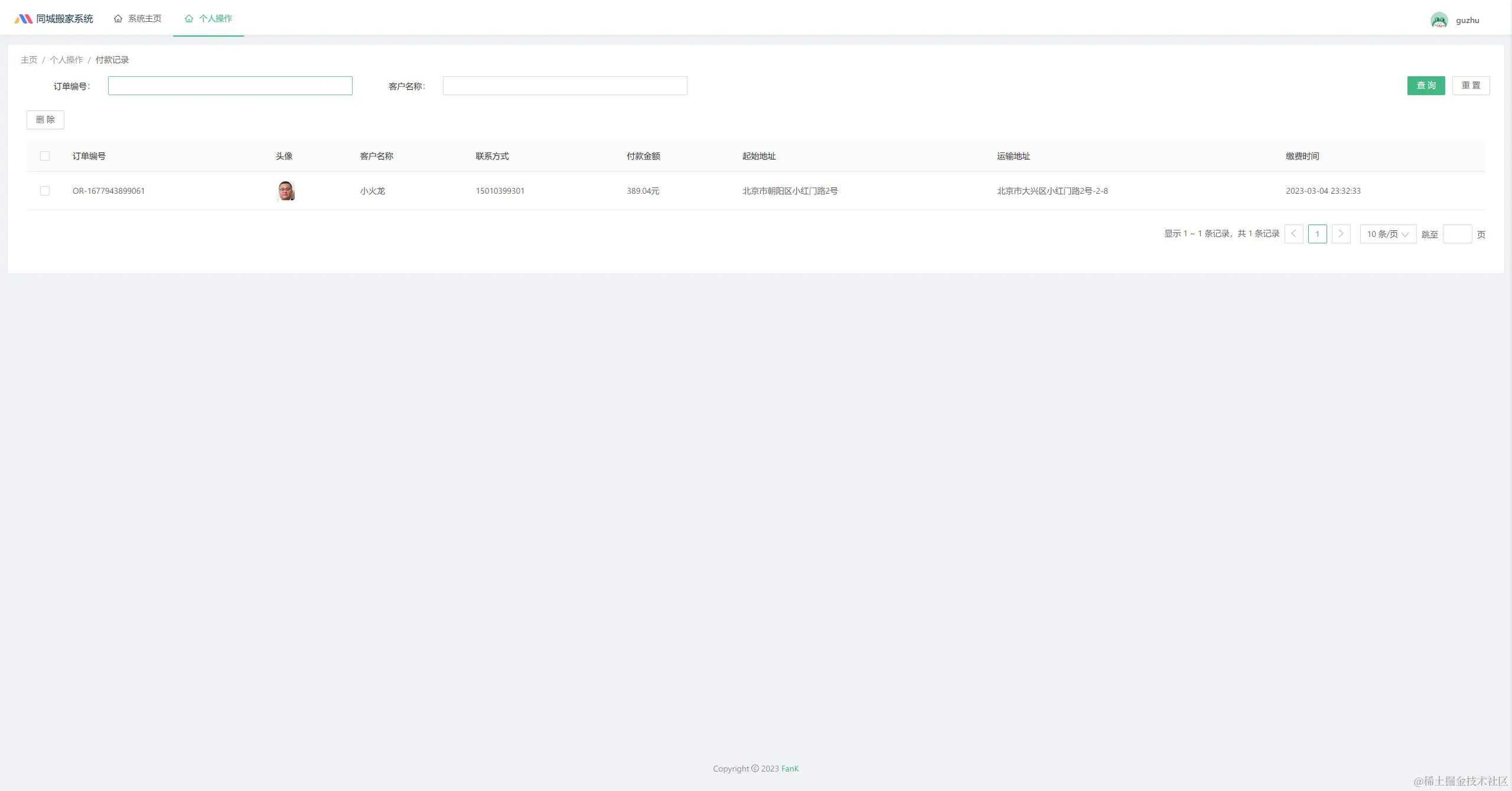Click the 小火龙 customer avatar thumbnail
This screenshot has height=791, width=1512.
pyautogui.click(x=286, y=191)
